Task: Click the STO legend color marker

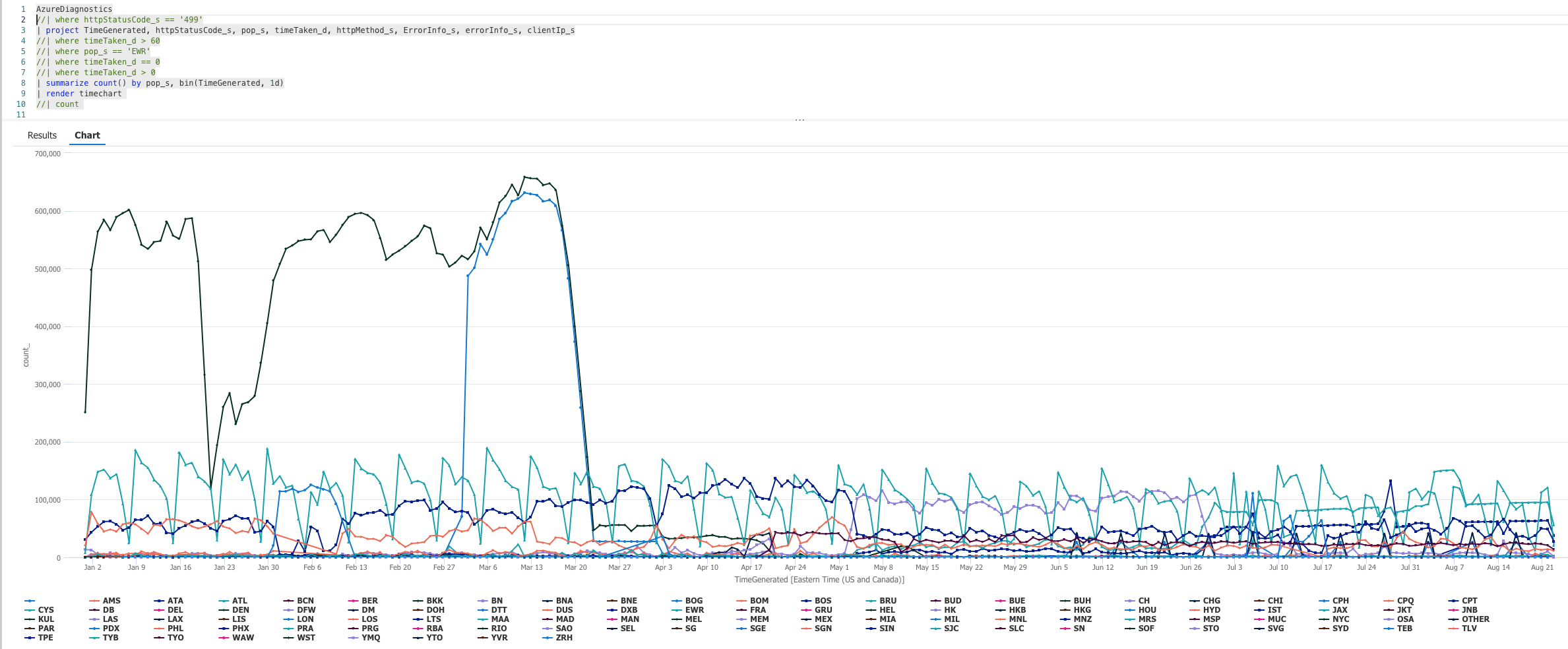Action: [x=1195, y=629]
